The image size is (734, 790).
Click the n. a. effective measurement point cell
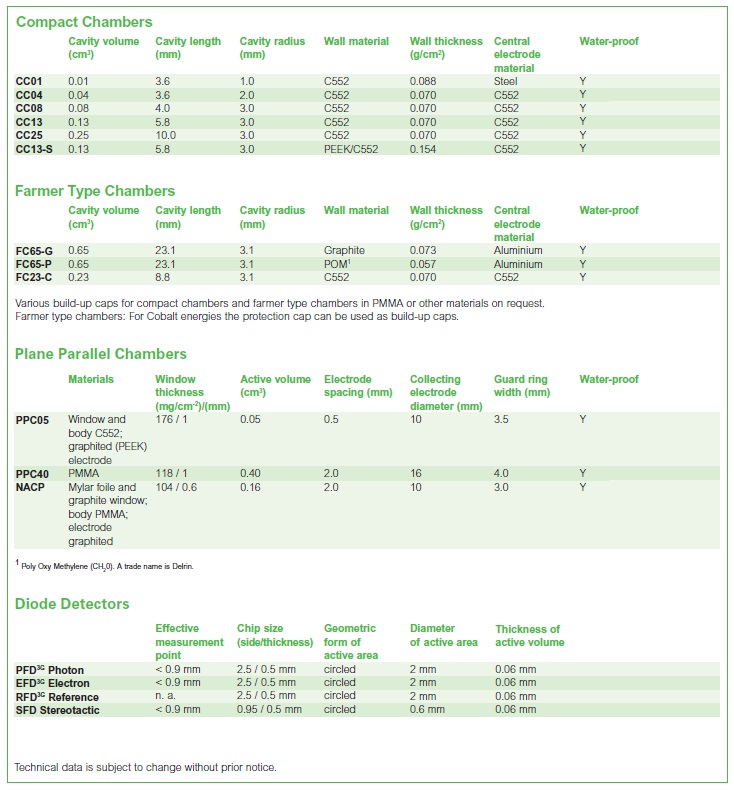165,696
